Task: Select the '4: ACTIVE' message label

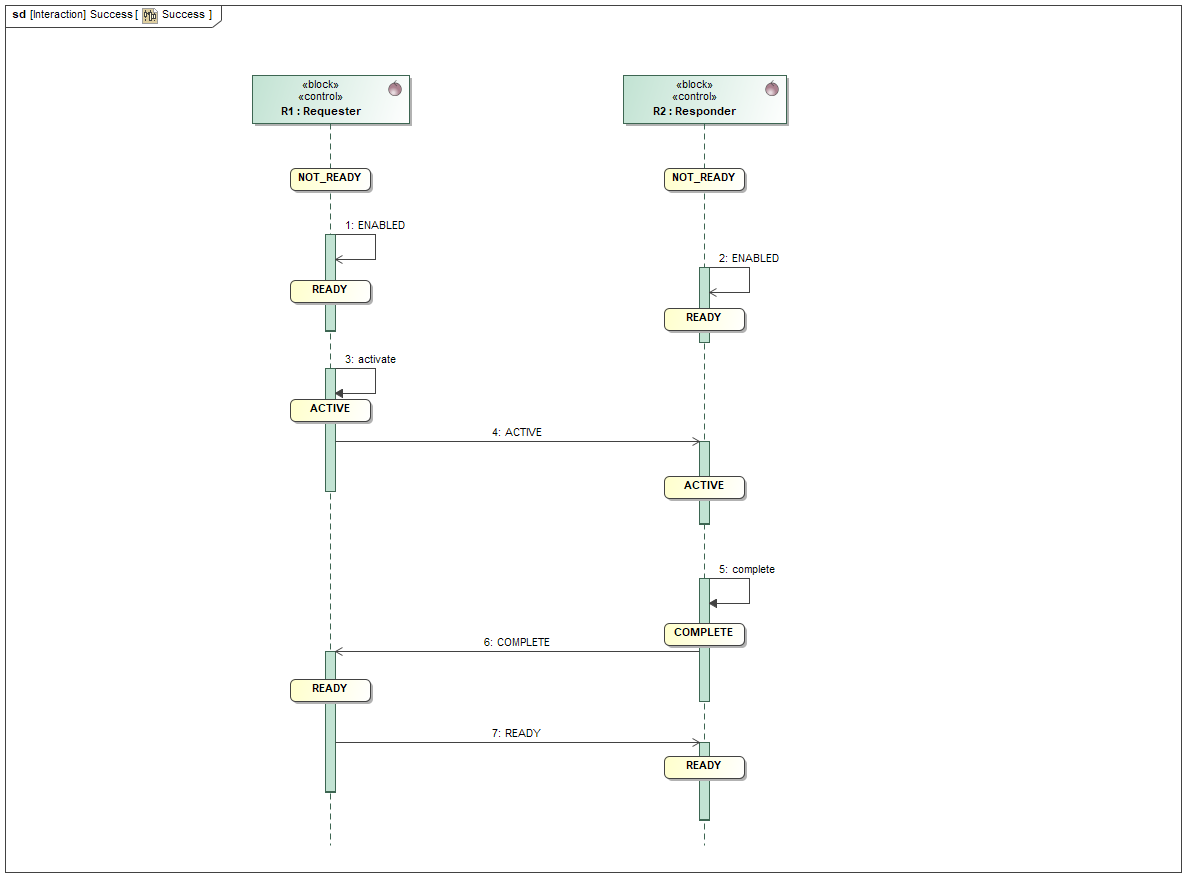Action: tap(517, 433)
